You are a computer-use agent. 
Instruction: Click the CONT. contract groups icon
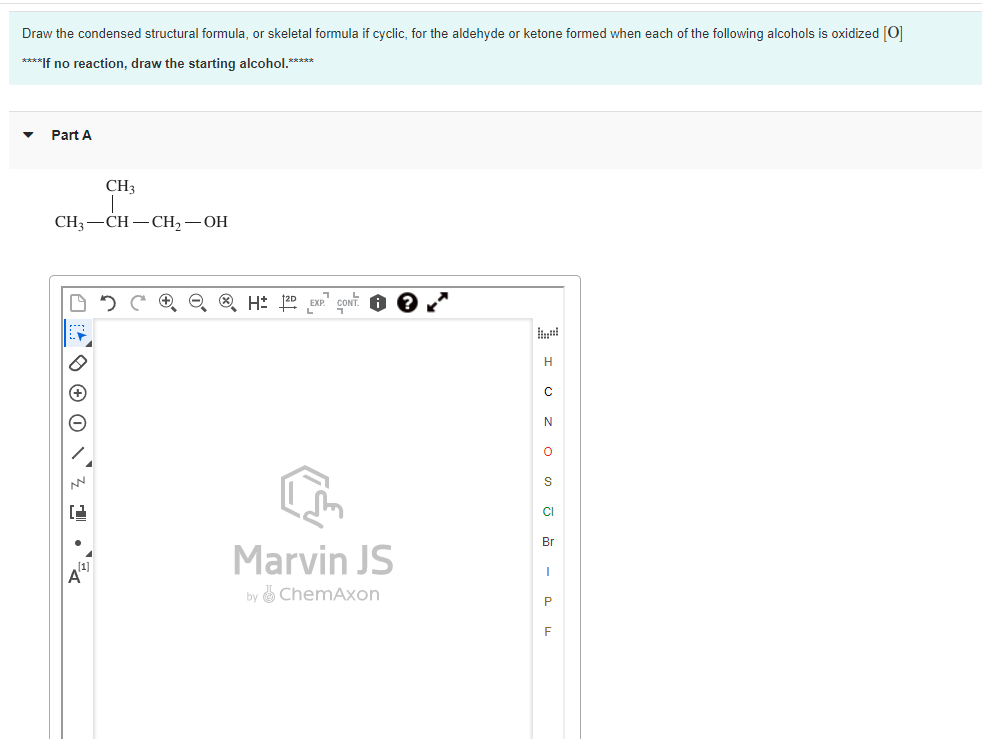pos(348,302)
